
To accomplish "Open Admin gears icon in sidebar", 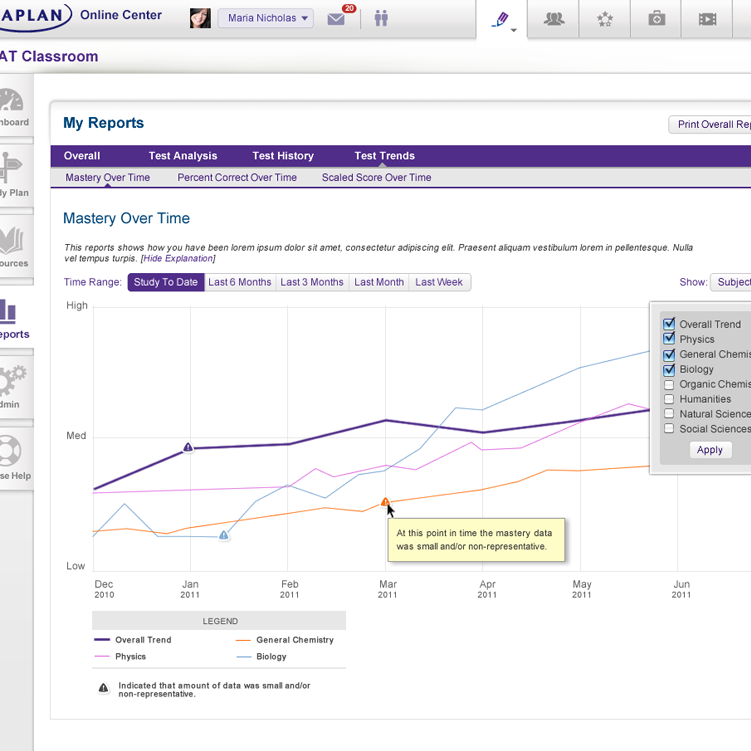I will tap(12, 388).
